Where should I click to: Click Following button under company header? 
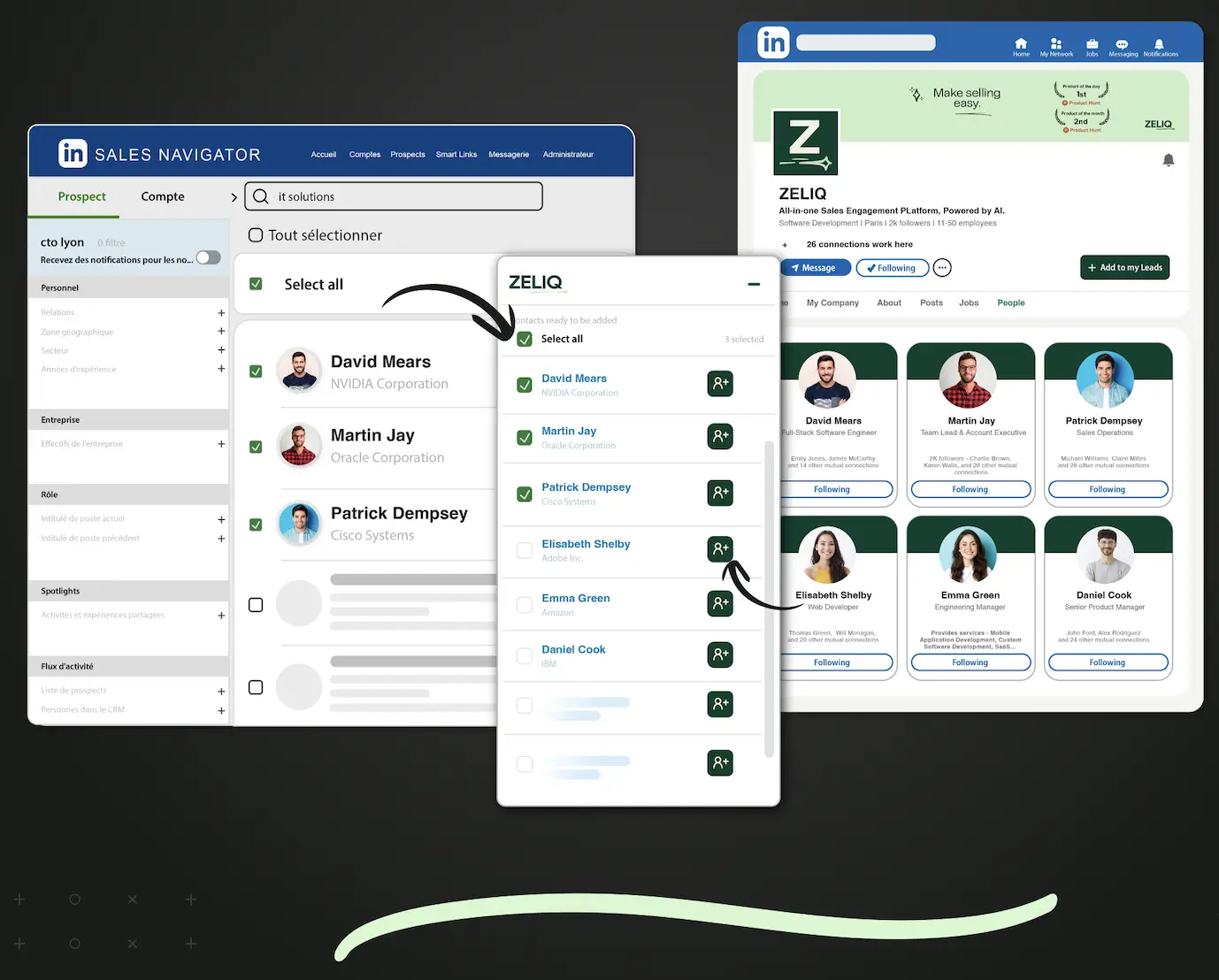click(x=893, y=268)
